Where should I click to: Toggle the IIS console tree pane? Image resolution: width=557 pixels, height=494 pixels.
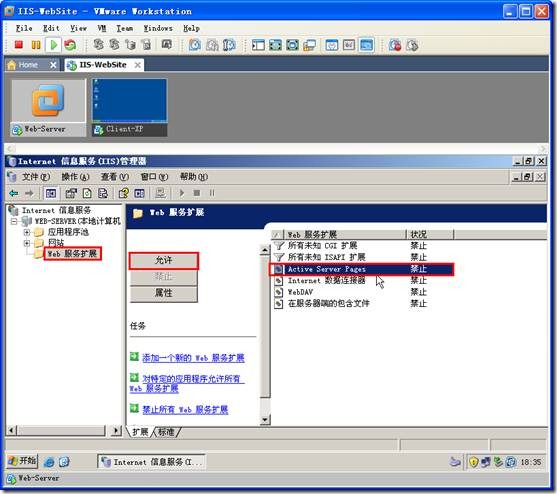[51, 193]
